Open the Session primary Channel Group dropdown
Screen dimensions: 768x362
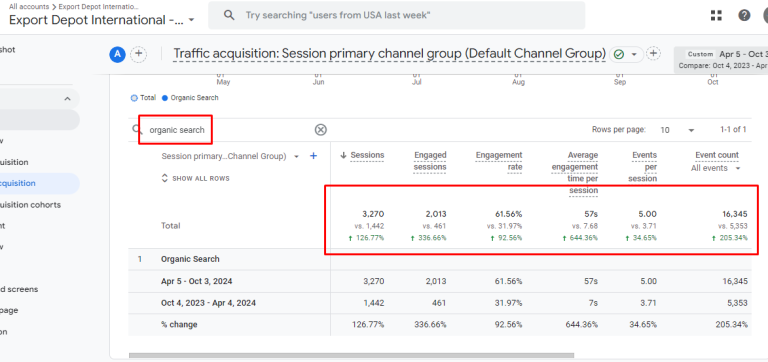[230, 156]
